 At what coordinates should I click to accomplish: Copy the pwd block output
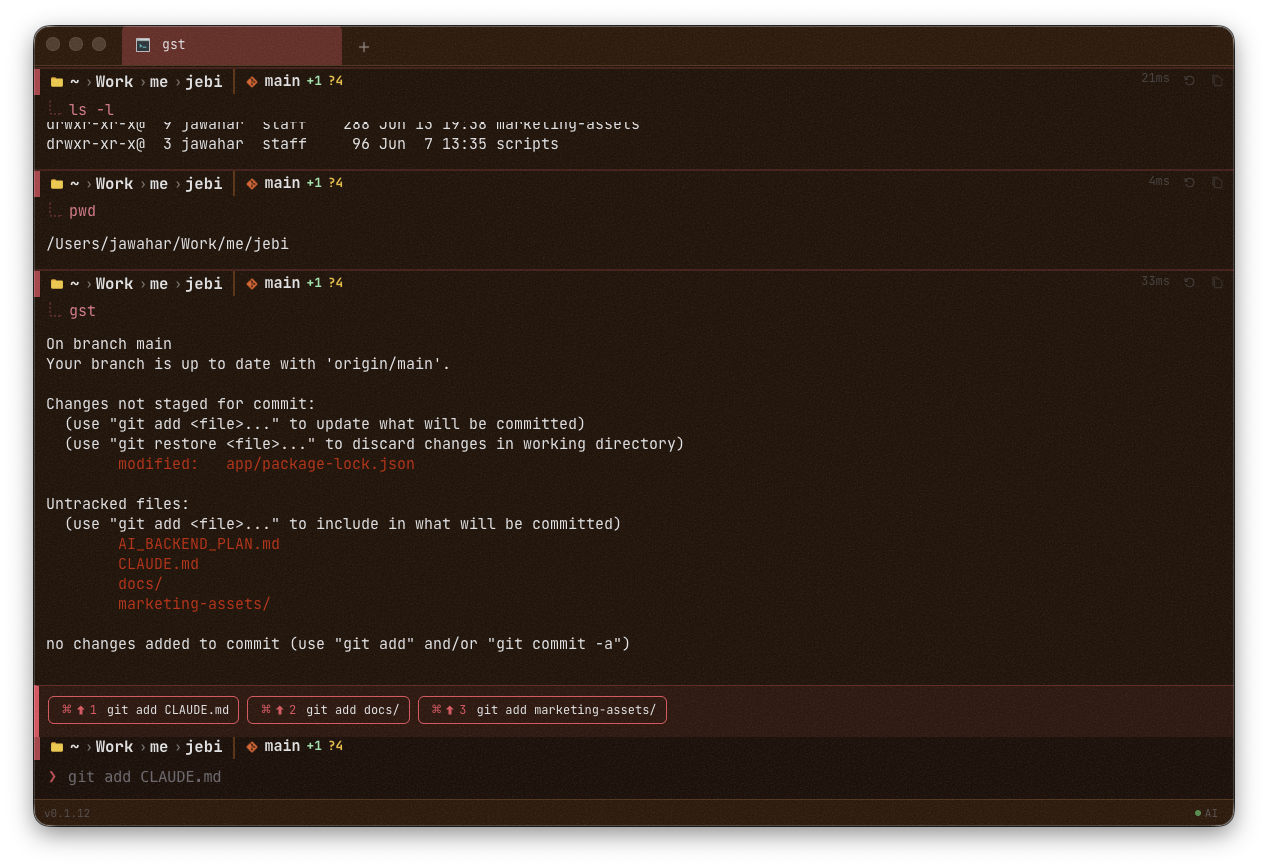pyautogui.click(x=1217, y=183)
